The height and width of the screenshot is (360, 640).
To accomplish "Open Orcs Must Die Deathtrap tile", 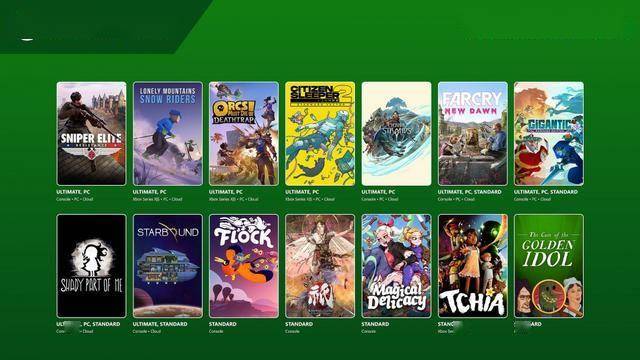I will 244,133.
